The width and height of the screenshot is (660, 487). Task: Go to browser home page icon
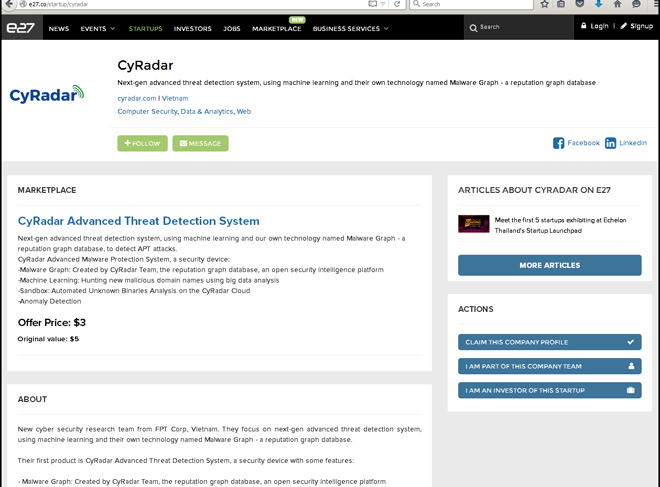click(x=617, y=4)
